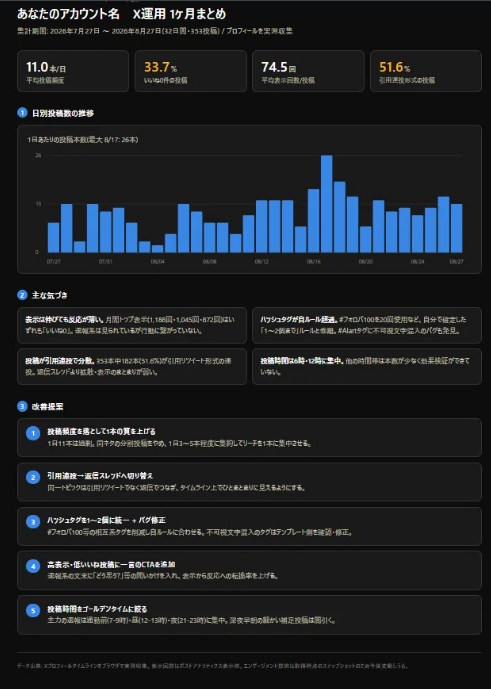Click the 投稿時間をゴールデンタイムに絞る title

[97, 609]
